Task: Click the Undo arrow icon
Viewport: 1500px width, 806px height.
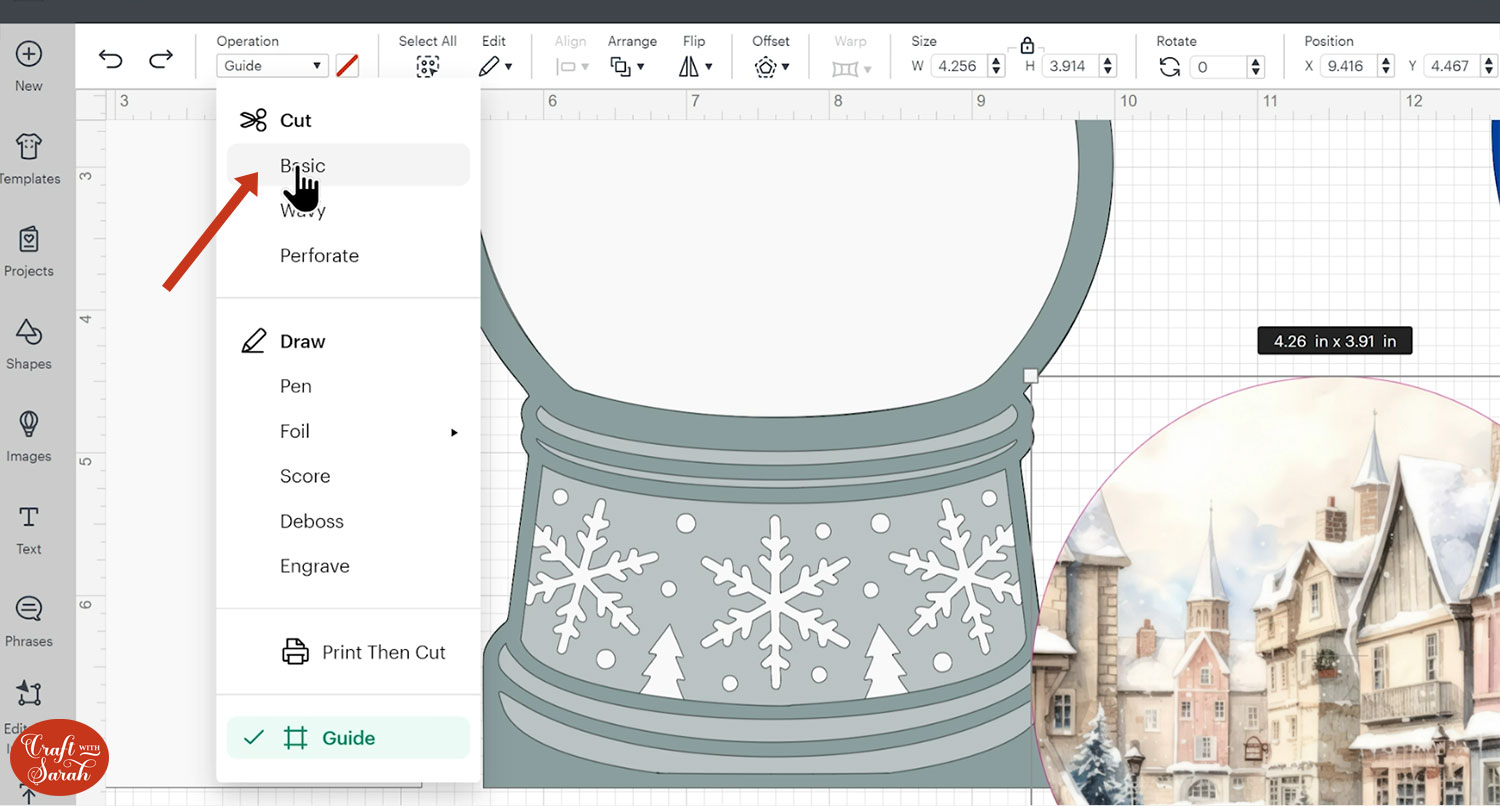Action: (110, 60)
